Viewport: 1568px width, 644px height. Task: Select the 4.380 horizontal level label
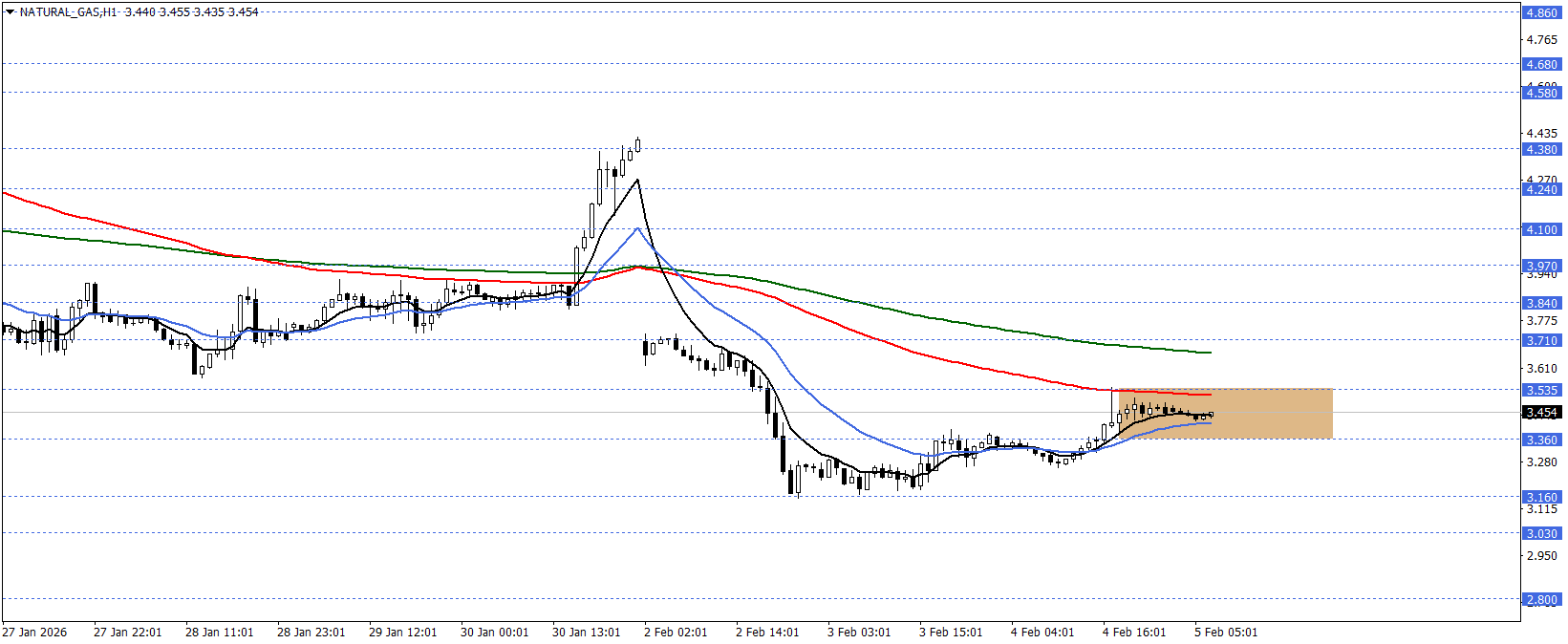[1540, 149]
